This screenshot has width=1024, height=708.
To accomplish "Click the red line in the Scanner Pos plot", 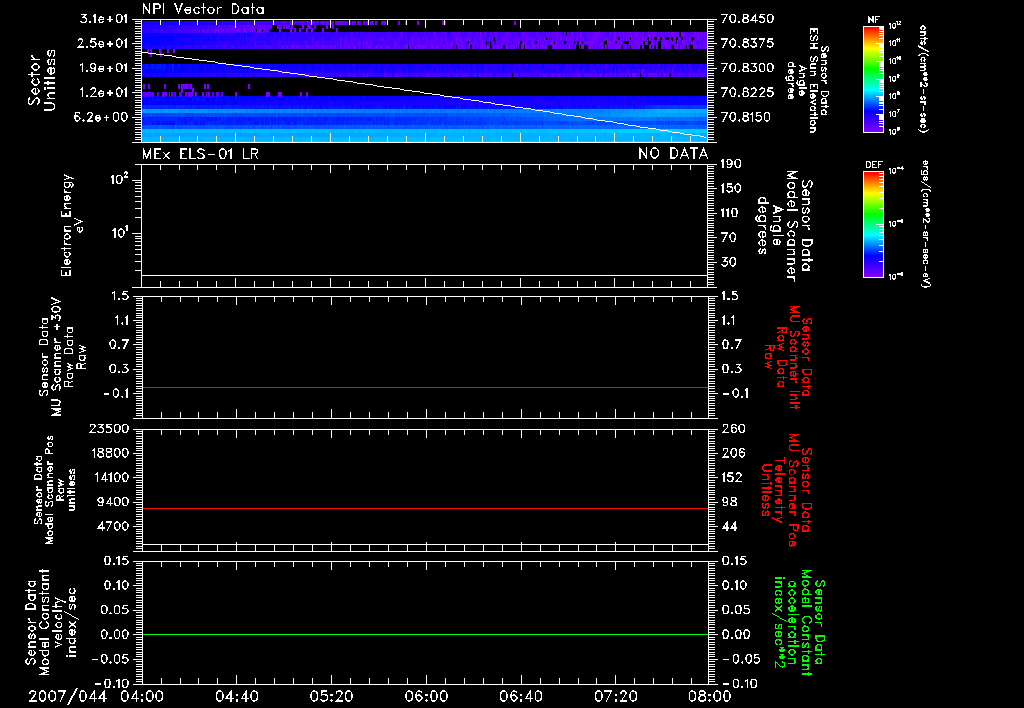I will (425, 508).
